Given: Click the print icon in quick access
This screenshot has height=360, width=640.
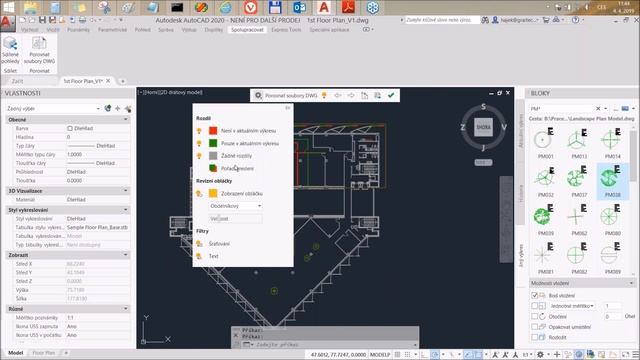Looking at the screenshot, I should tap(82, 20).
